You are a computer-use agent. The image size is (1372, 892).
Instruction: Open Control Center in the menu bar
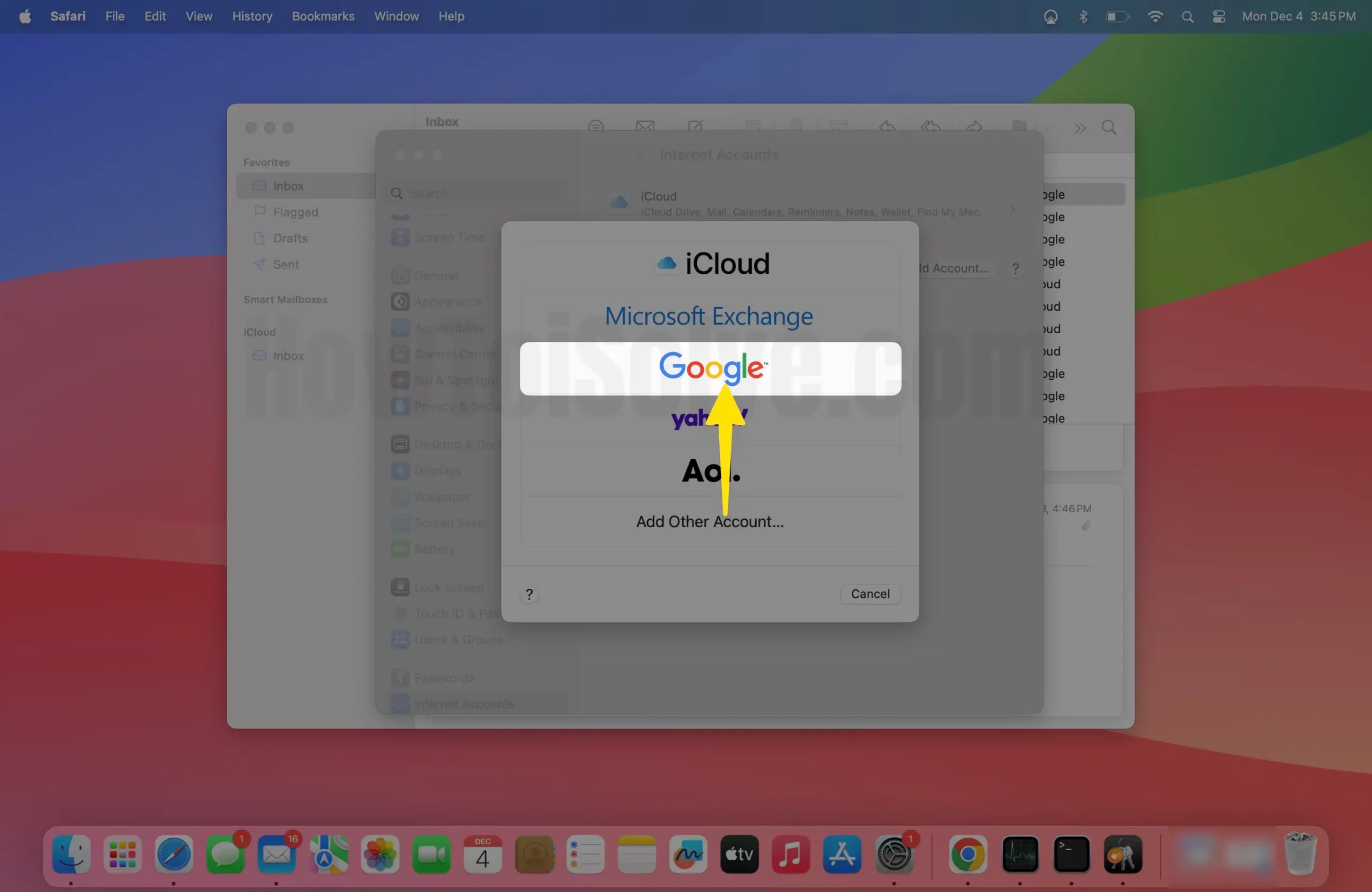click(x=1218, y=17)
